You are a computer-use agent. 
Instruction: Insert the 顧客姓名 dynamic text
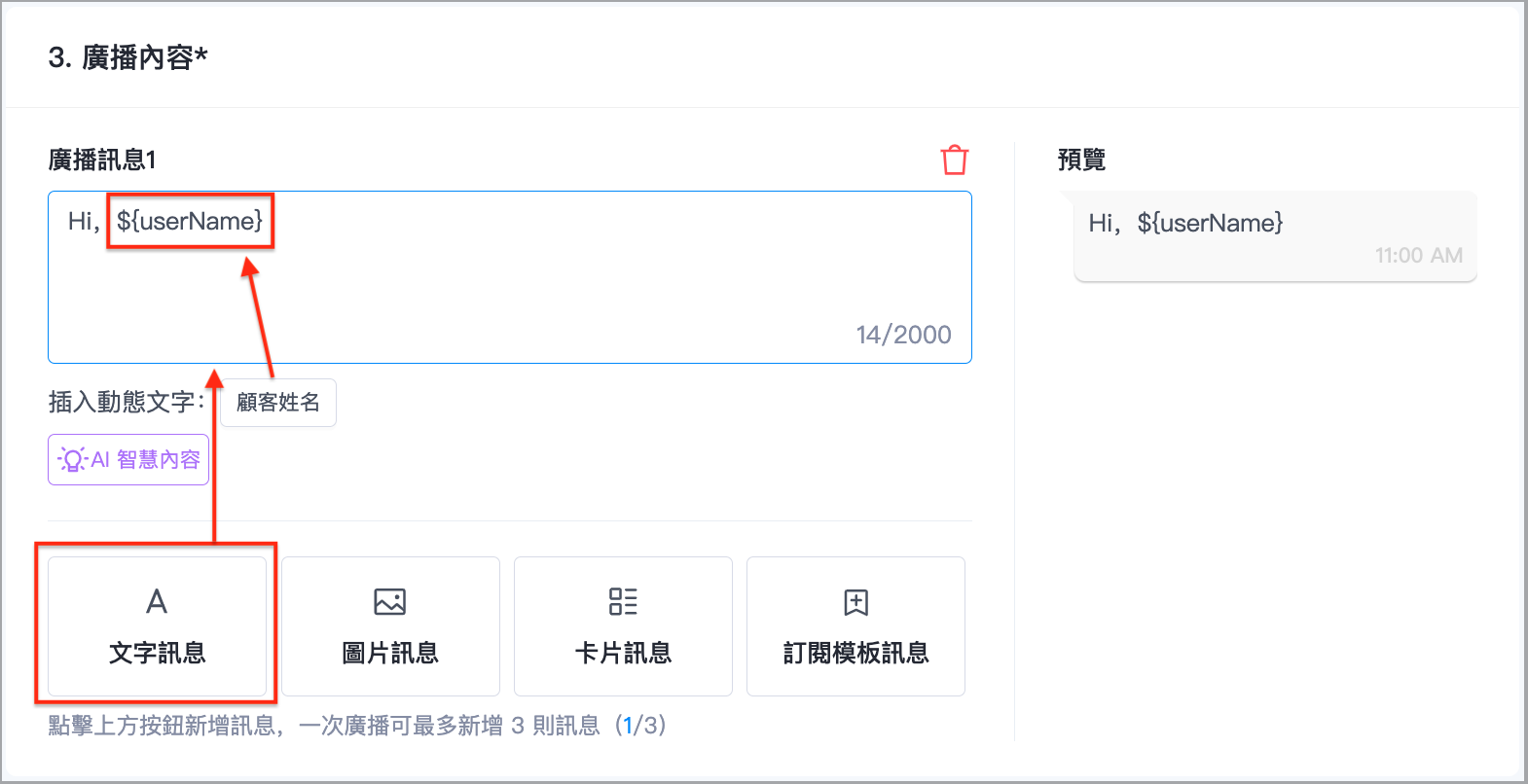pos(278,403)
